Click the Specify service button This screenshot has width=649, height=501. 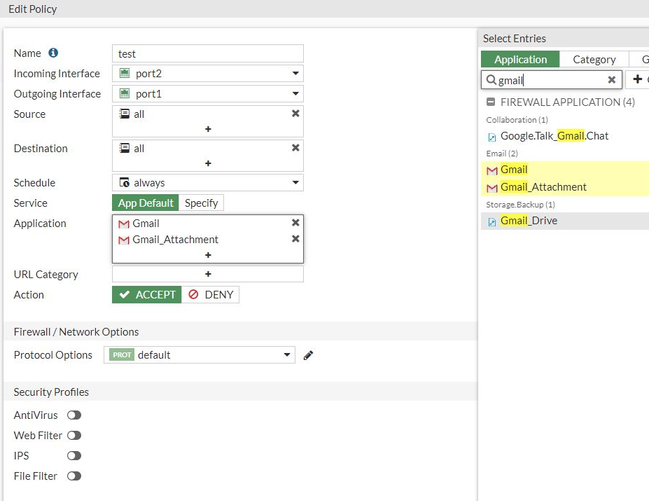201,203
